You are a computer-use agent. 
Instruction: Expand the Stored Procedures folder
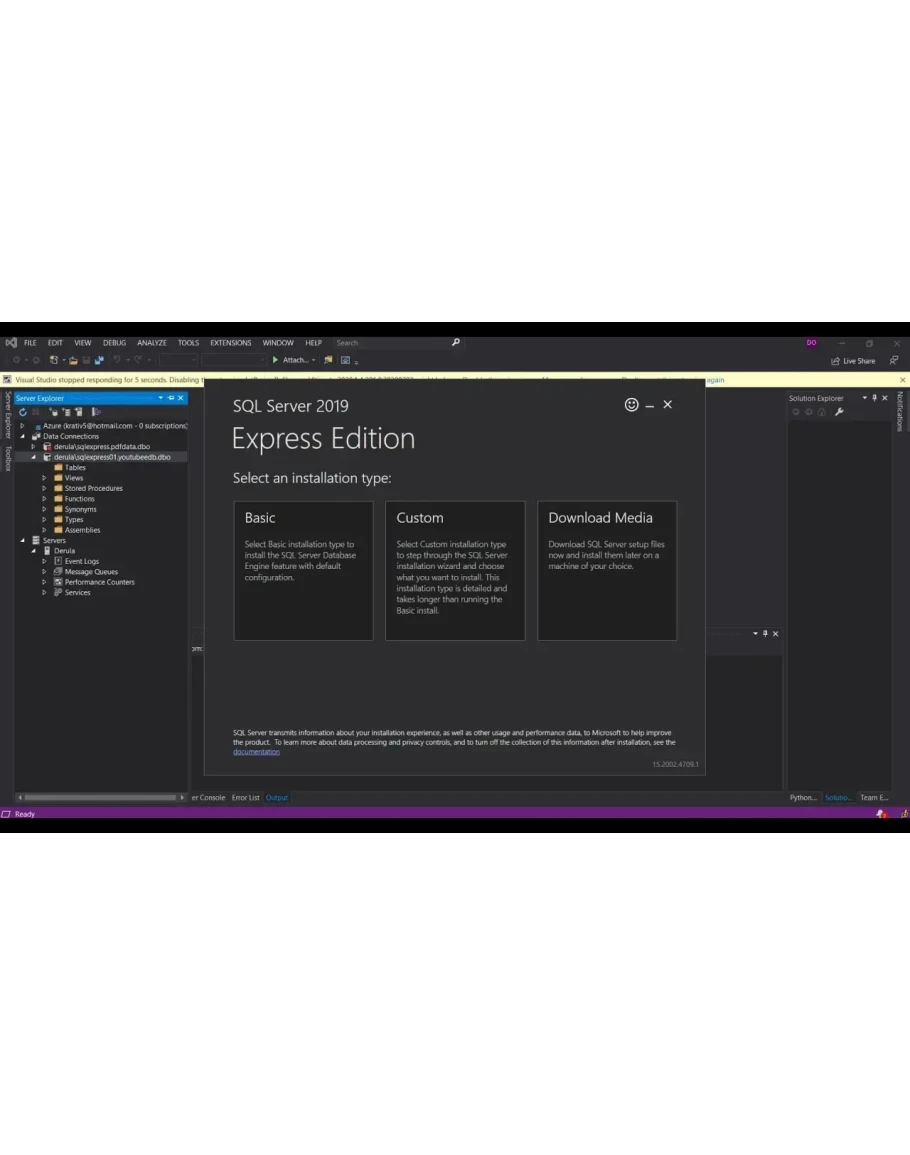tap(44, 489)
